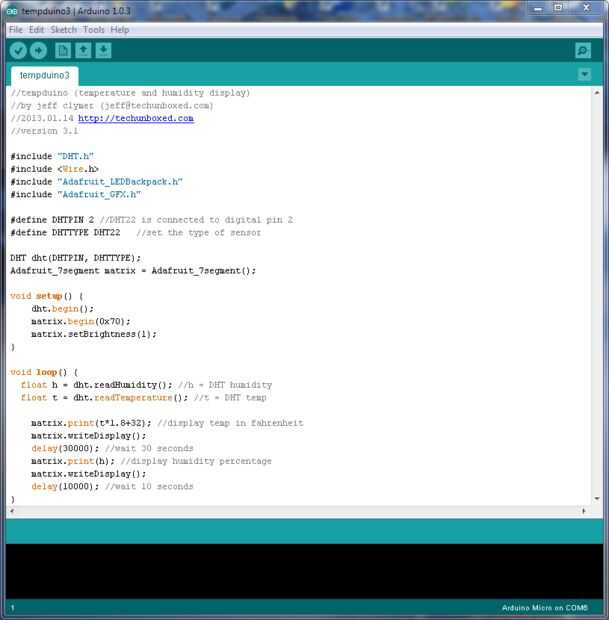The image size is (609, 620).
Task: Minimize the Arduino window
Action: [x=538, y=9]
